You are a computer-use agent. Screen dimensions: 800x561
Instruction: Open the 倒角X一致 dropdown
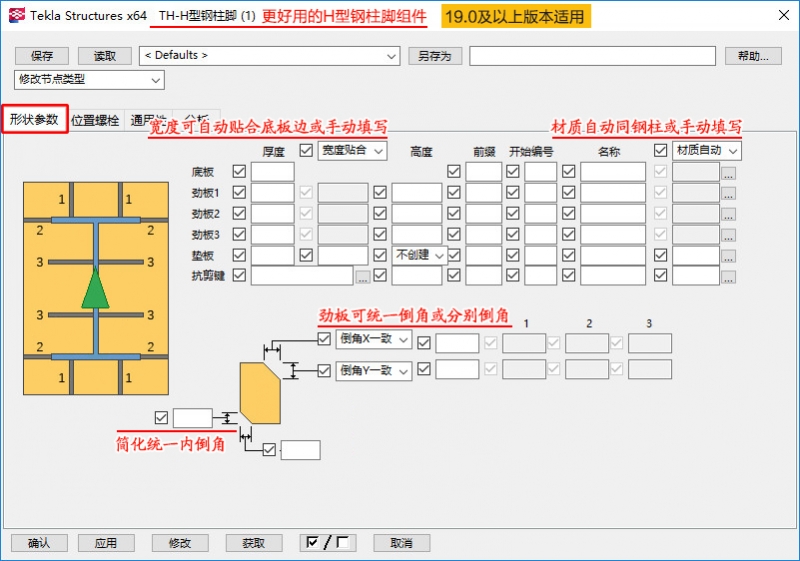(x=373, y=339)
